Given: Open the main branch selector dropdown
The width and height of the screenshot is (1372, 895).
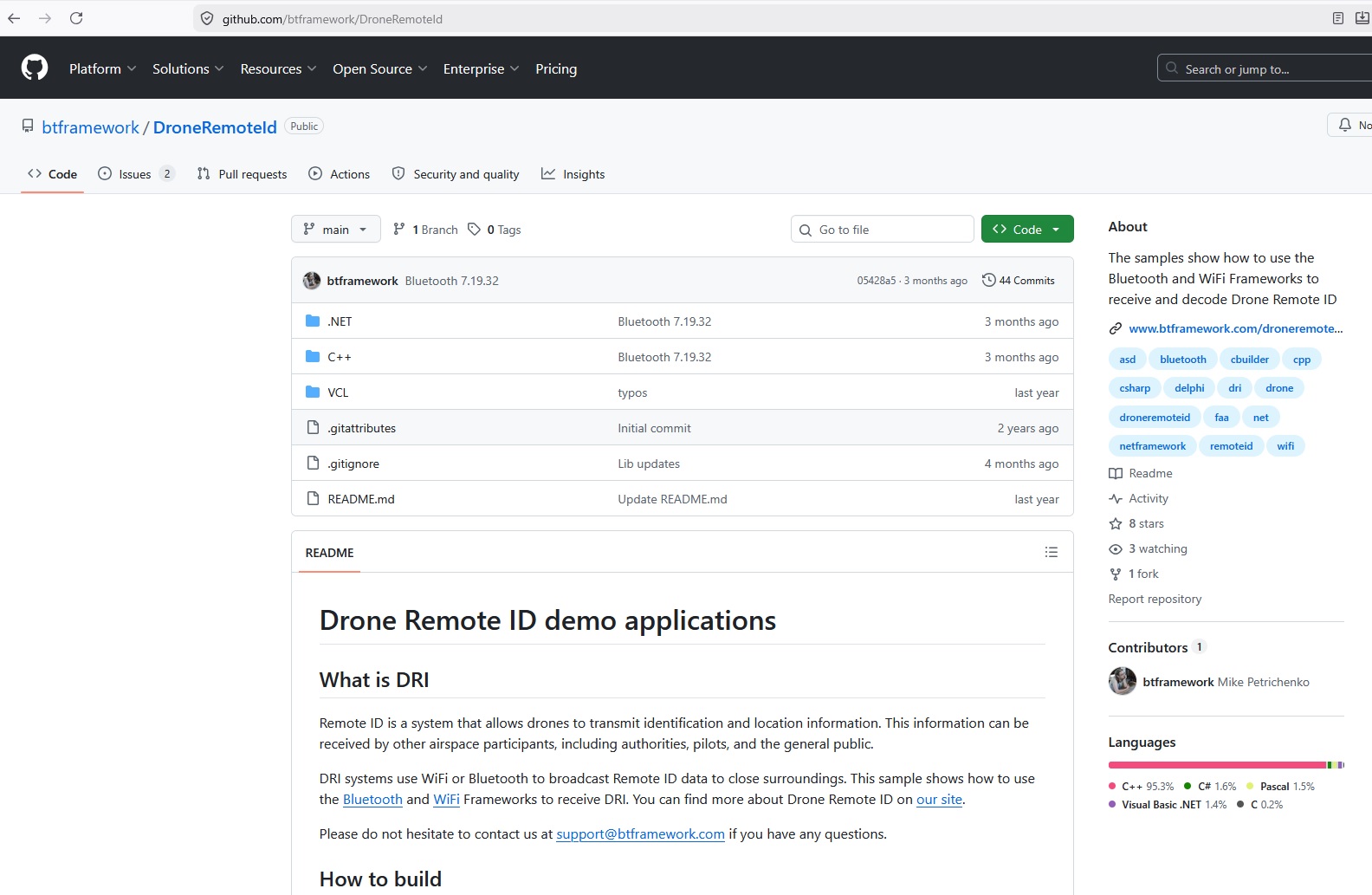Looking at the screenshot, I should coord(335,230).
